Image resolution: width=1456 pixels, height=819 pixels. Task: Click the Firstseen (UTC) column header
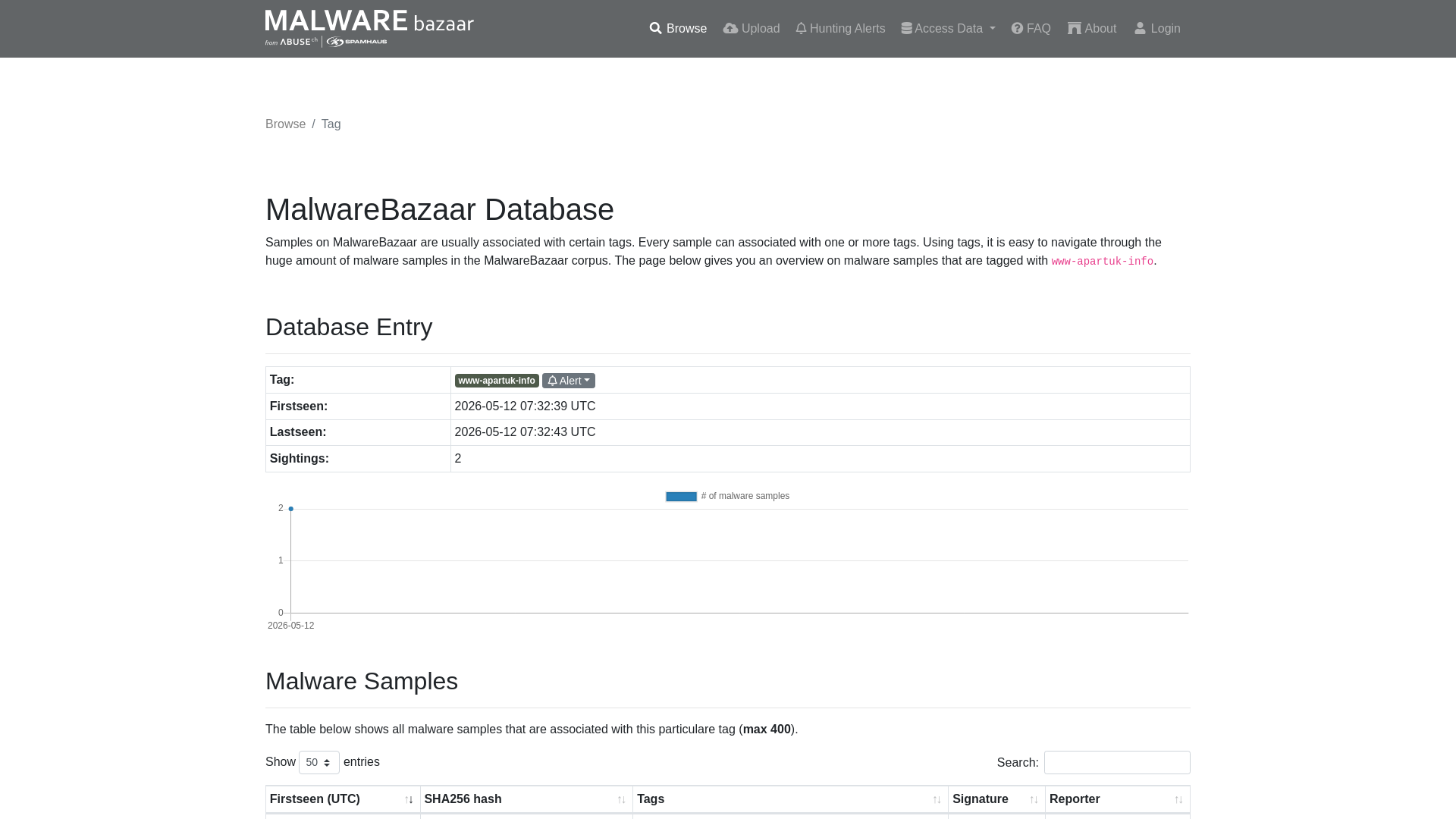pos(343,799)
